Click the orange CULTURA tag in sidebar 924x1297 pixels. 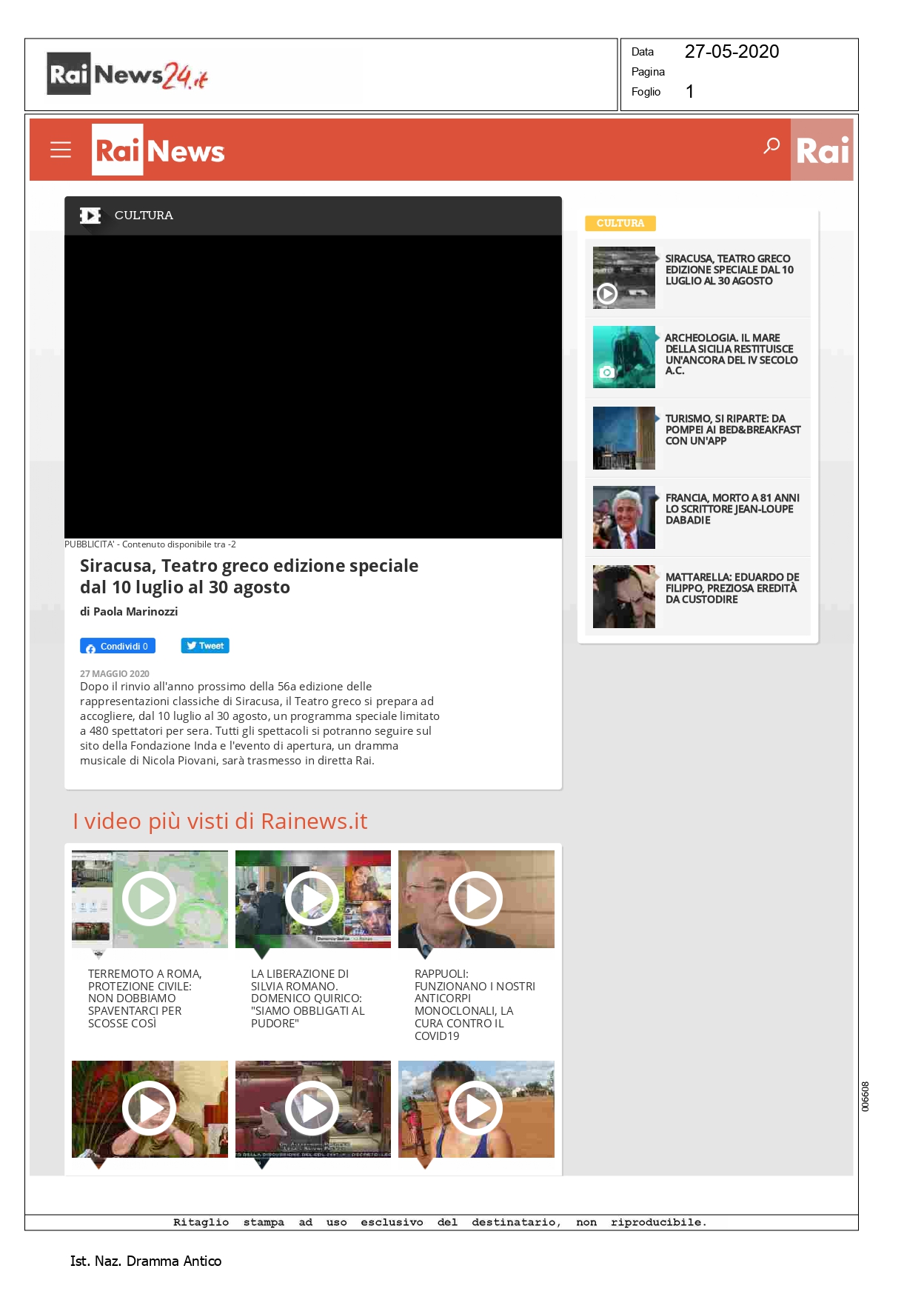[620, 223]
